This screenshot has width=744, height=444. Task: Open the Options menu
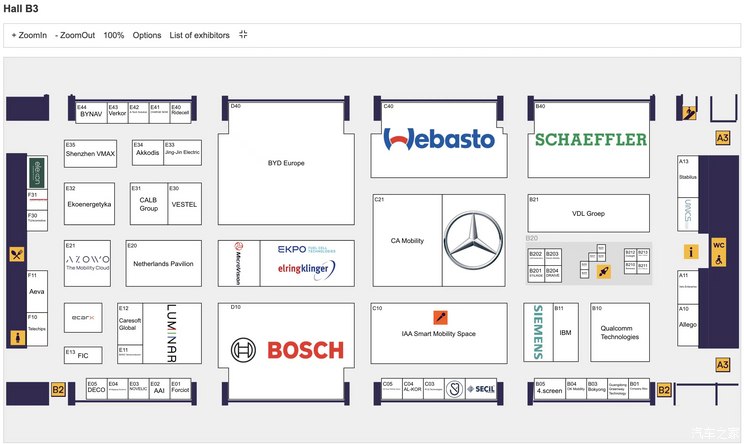[x=147, y=35]
